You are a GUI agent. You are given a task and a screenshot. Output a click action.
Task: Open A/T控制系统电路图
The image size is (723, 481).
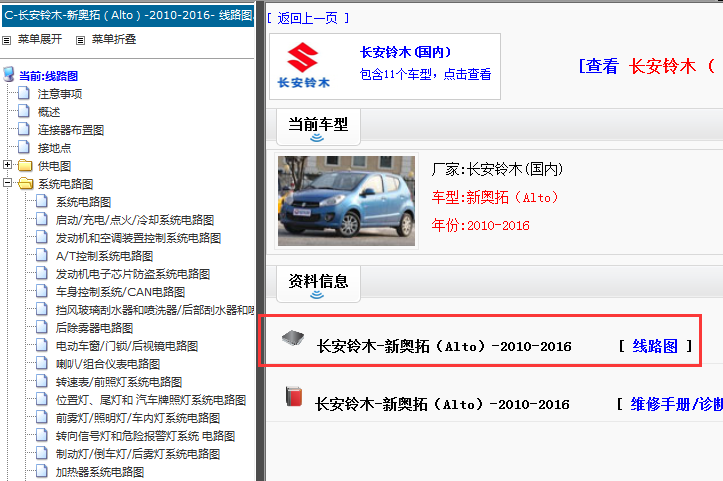point(104,256)
